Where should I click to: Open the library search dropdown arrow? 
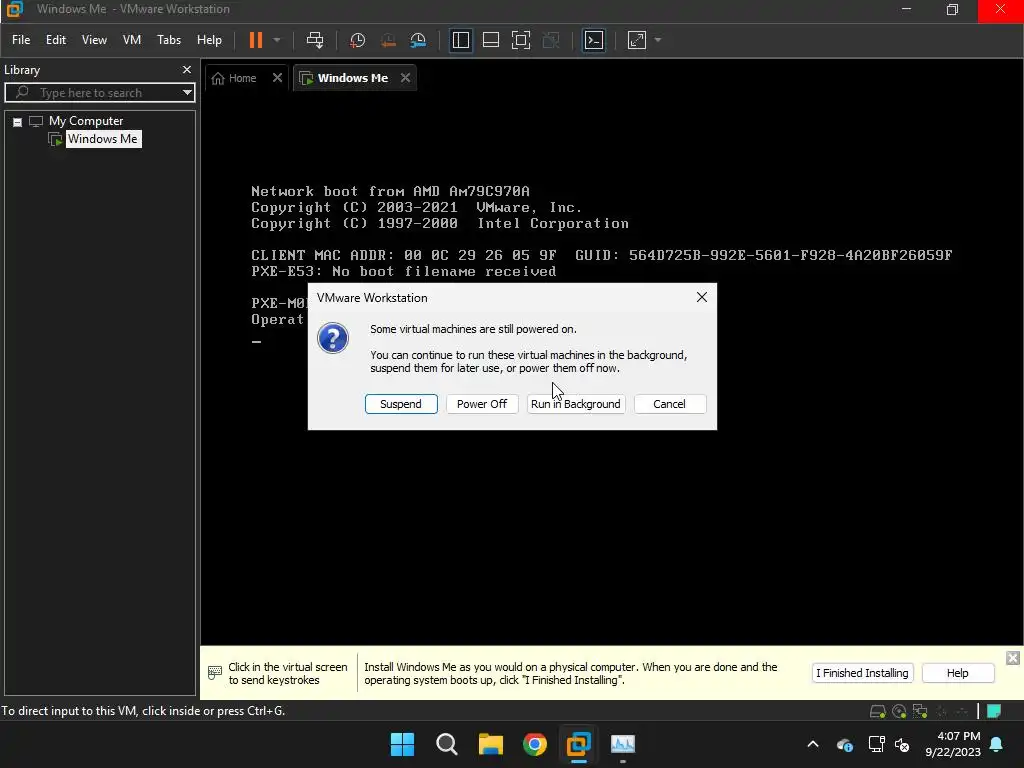(x=187, y=93)
